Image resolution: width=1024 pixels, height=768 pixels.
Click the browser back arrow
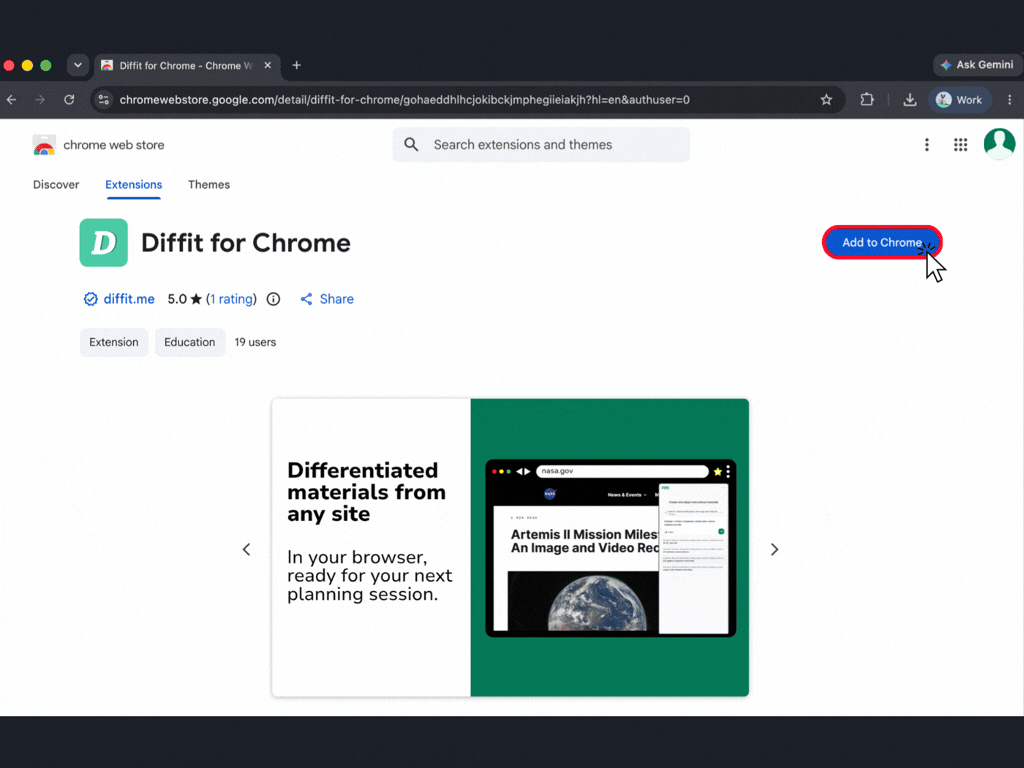tap(12, 100)
